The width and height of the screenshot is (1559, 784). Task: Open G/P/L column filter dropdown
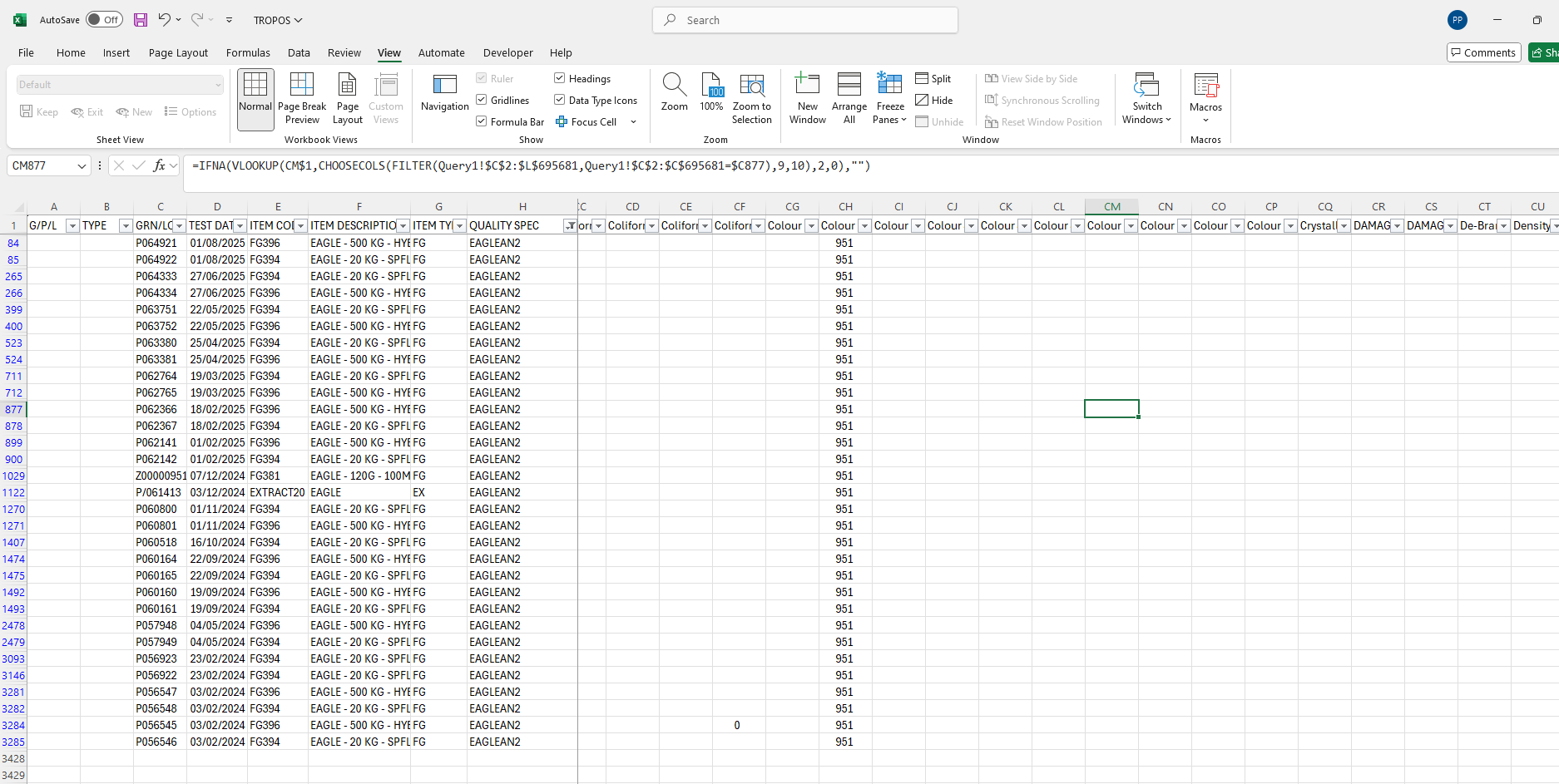click(72, 226)
